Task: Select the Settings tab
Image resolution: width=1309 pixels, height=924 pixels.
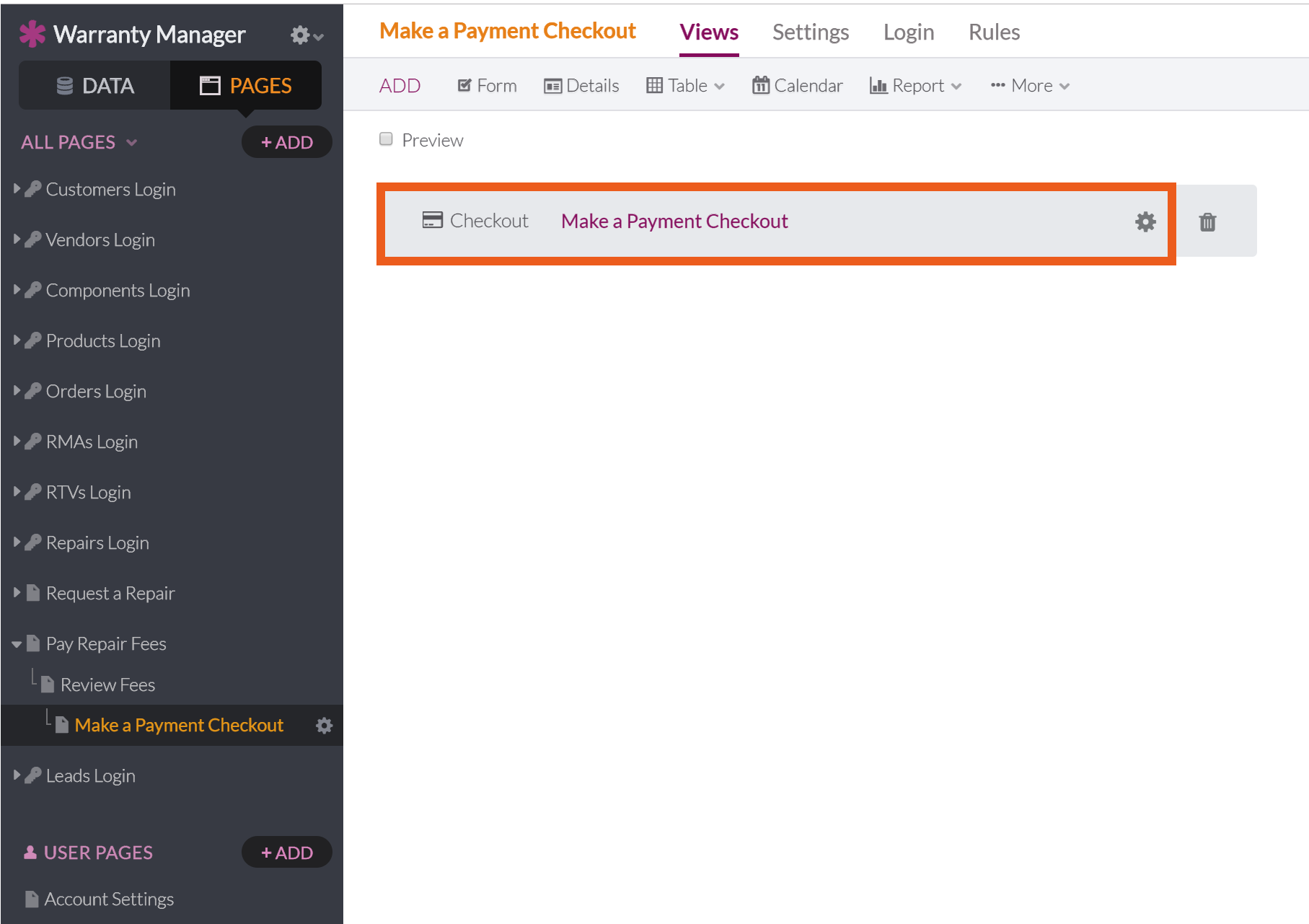Action: 811,32
